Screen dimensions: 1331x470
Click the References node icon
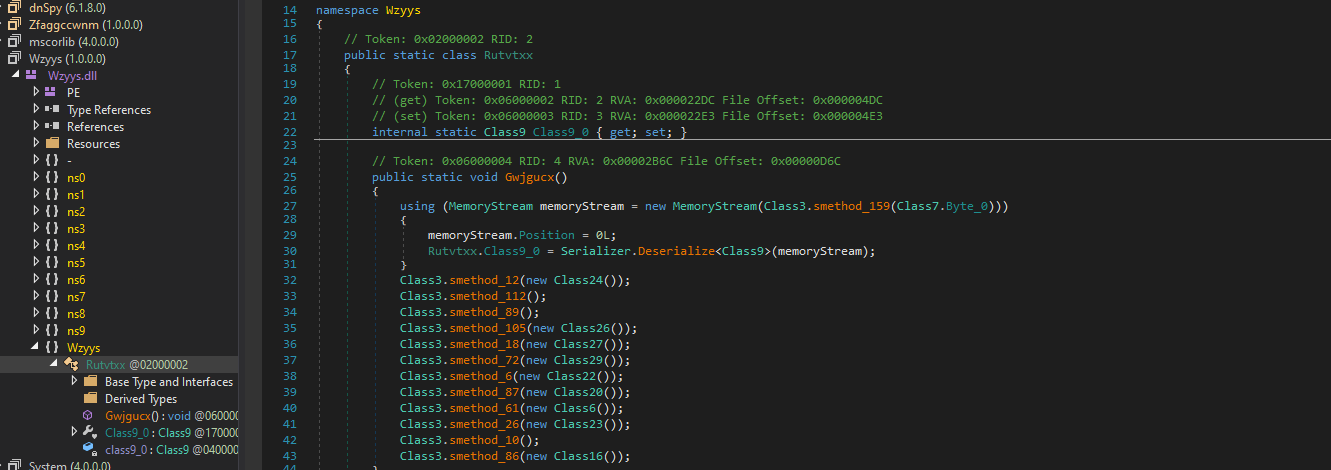point(51,126)
